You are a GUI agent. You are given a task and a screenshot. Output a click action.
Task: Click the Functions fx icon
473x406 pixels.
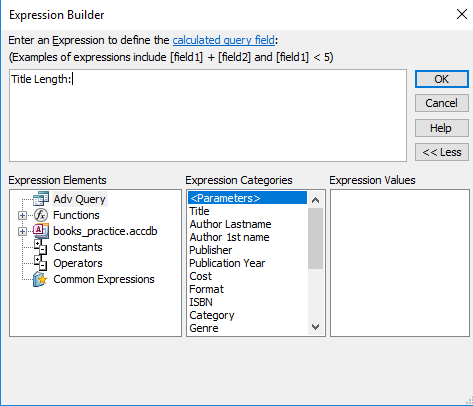pos(41,215)
